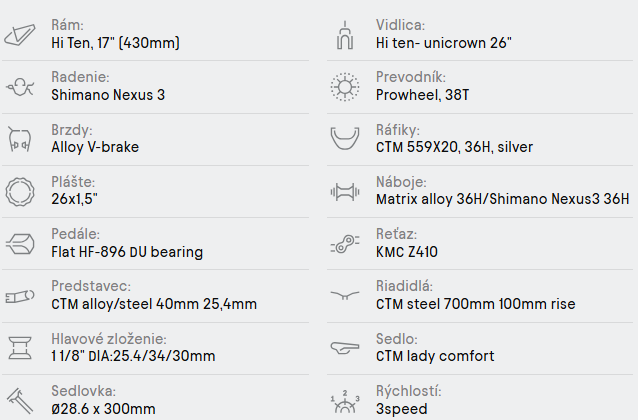
Task: Click the chain link icon beside Reťaz
Action: [344, 243]
